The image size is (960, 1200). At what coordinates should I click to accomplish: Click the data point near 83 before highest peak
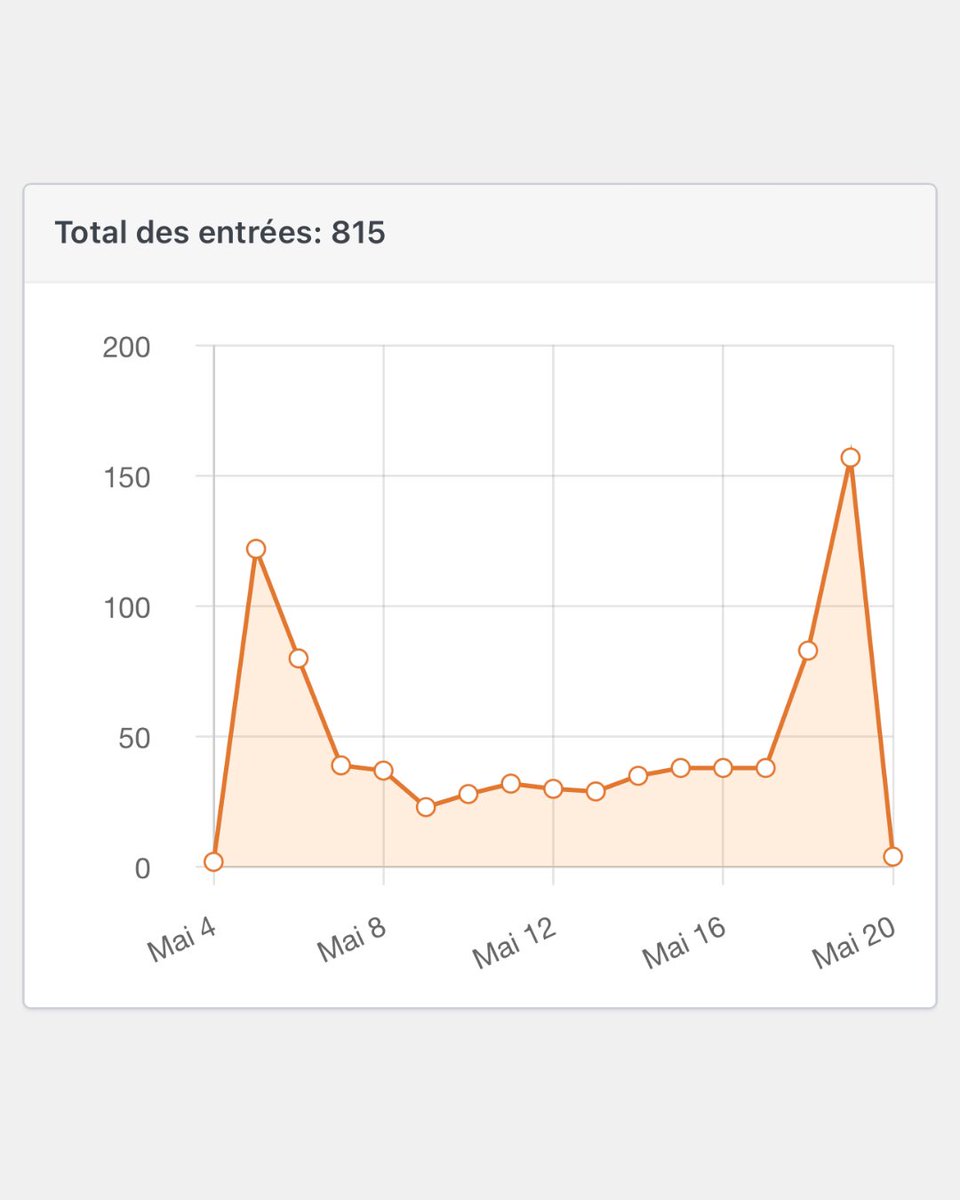808,650
